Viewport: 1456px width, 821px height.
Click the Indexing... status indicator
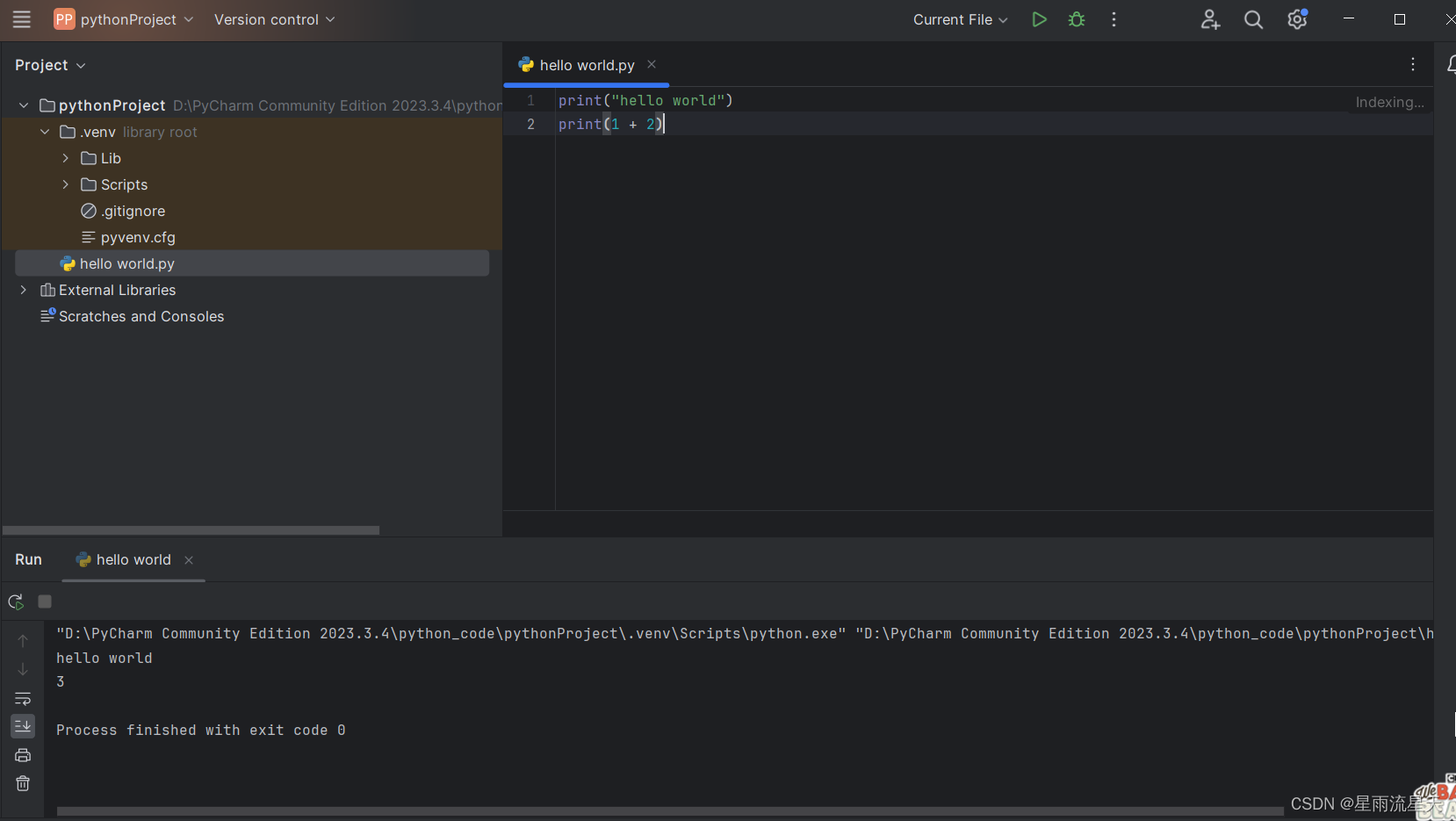[x=1389, y=102]
